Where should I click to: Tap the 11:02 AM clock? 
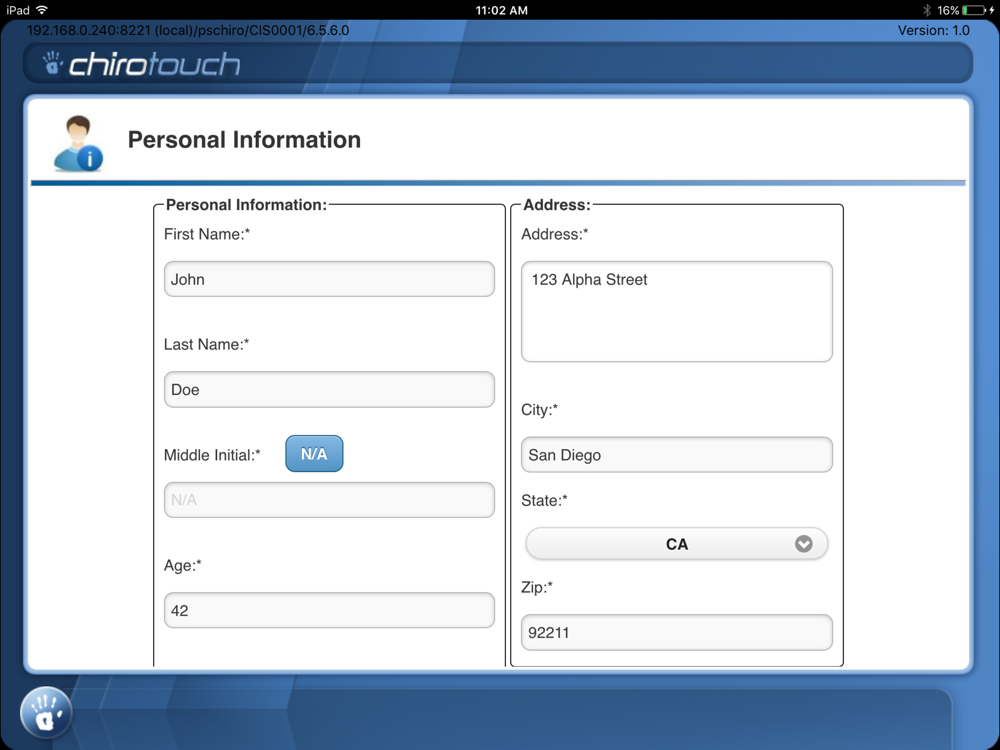click(x=501, y=10)
